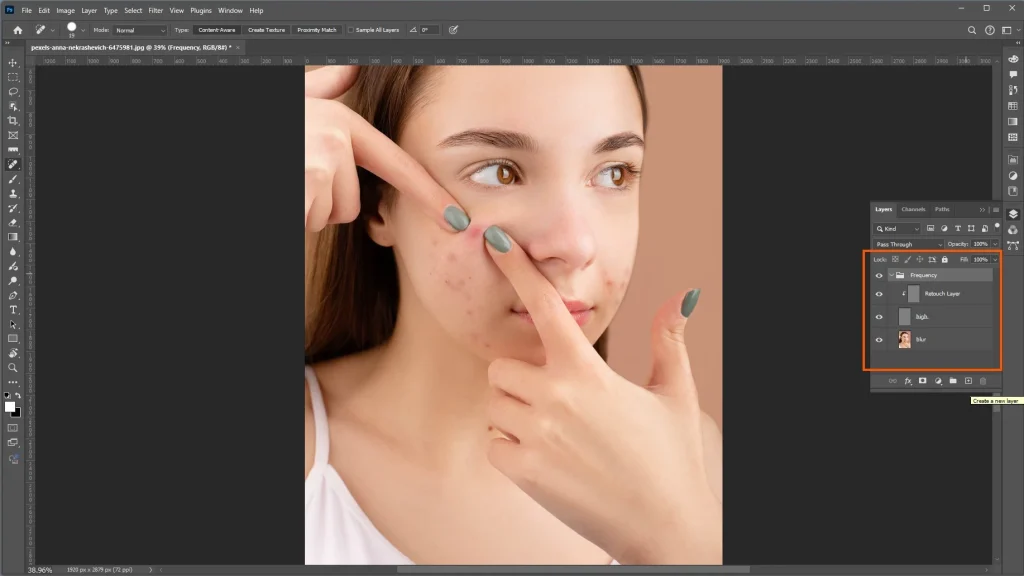Open the Filter menu

coord(155,10)
